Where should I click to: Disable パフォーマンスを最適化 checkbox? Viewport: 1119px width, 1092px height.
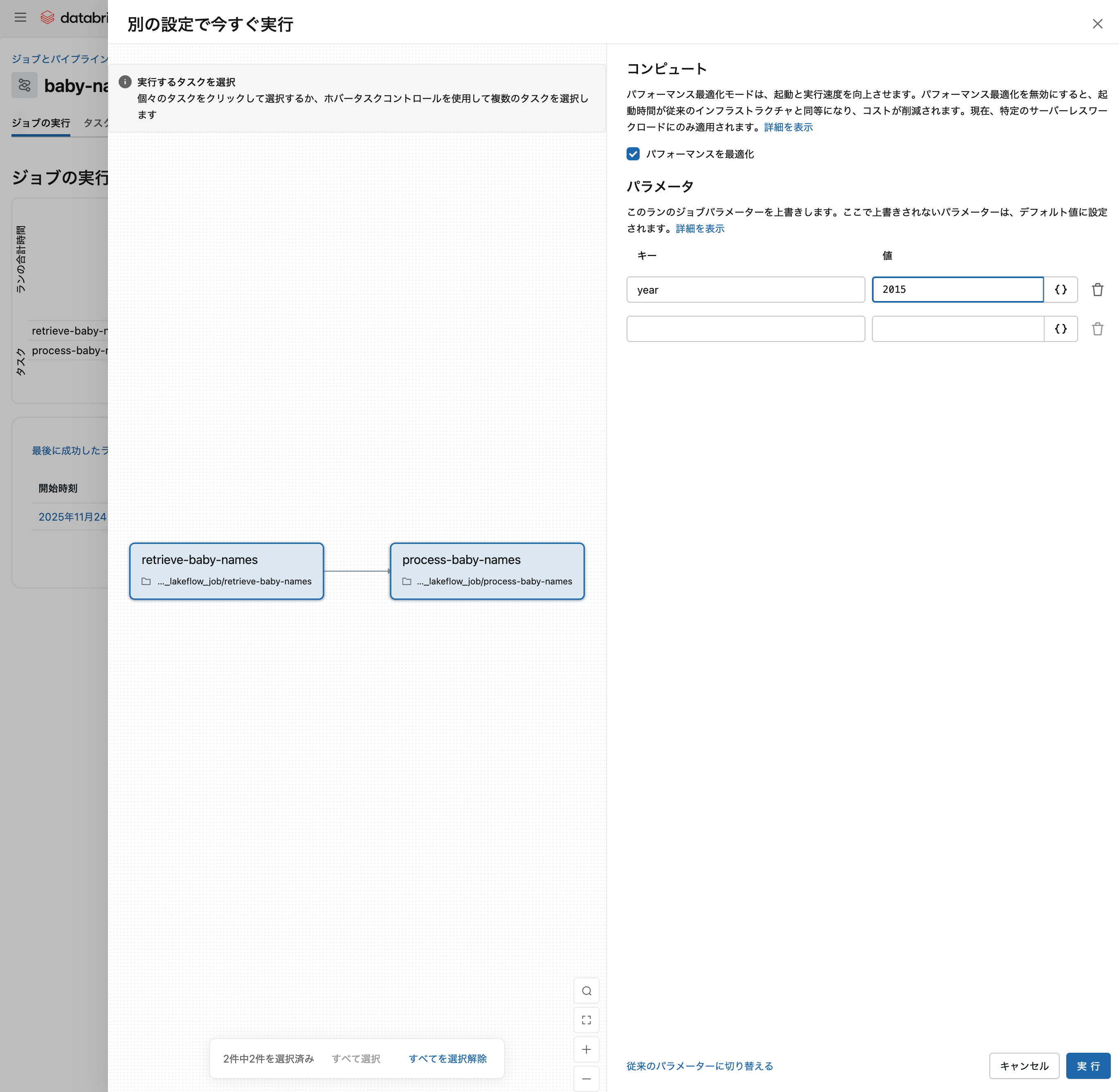[x=633, y=154]
